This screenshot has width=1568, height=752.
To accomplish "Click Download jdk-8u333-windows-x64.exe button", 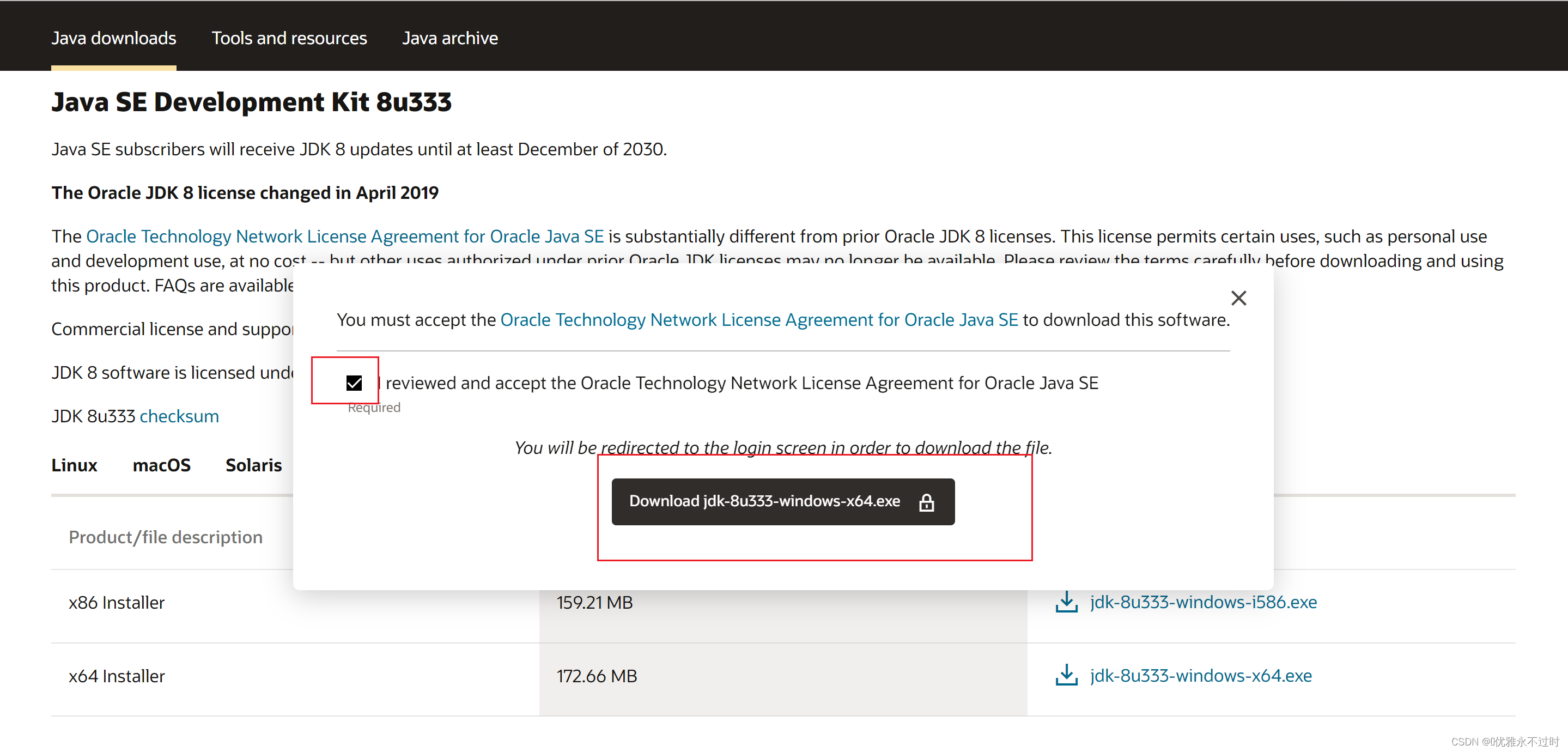I will pyautogui.click(x=783, y=502).
